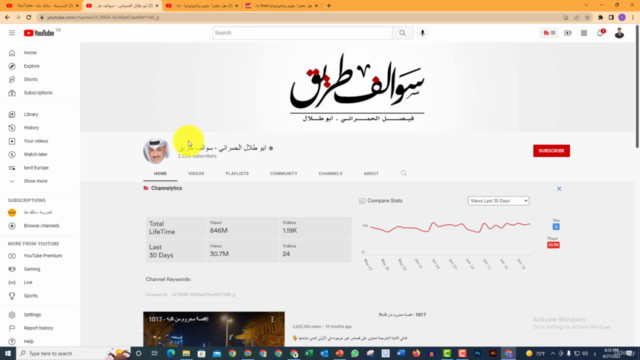The height and width of the screenshot is (360, 640).
Task: Switch to the VIDEOS tab
Action: click(x=196, y=173)
